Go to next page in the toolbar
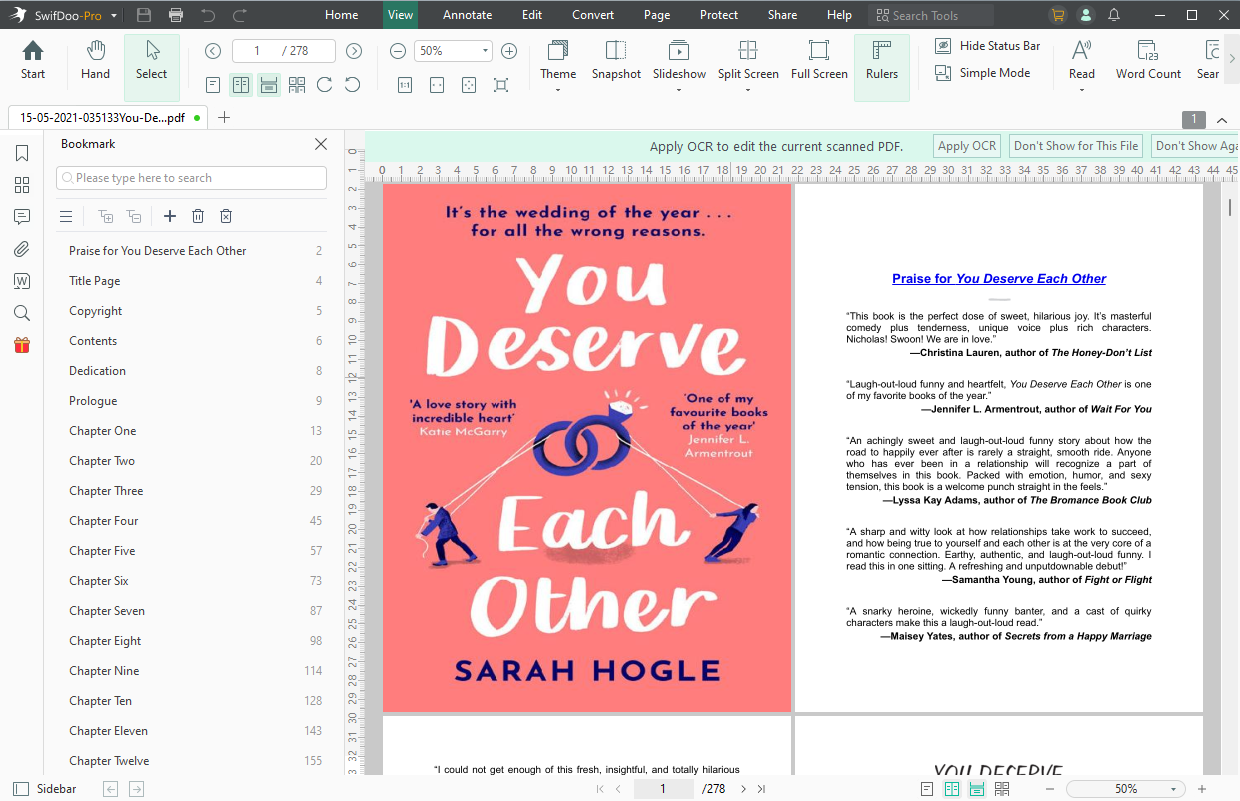 [354, 51]
